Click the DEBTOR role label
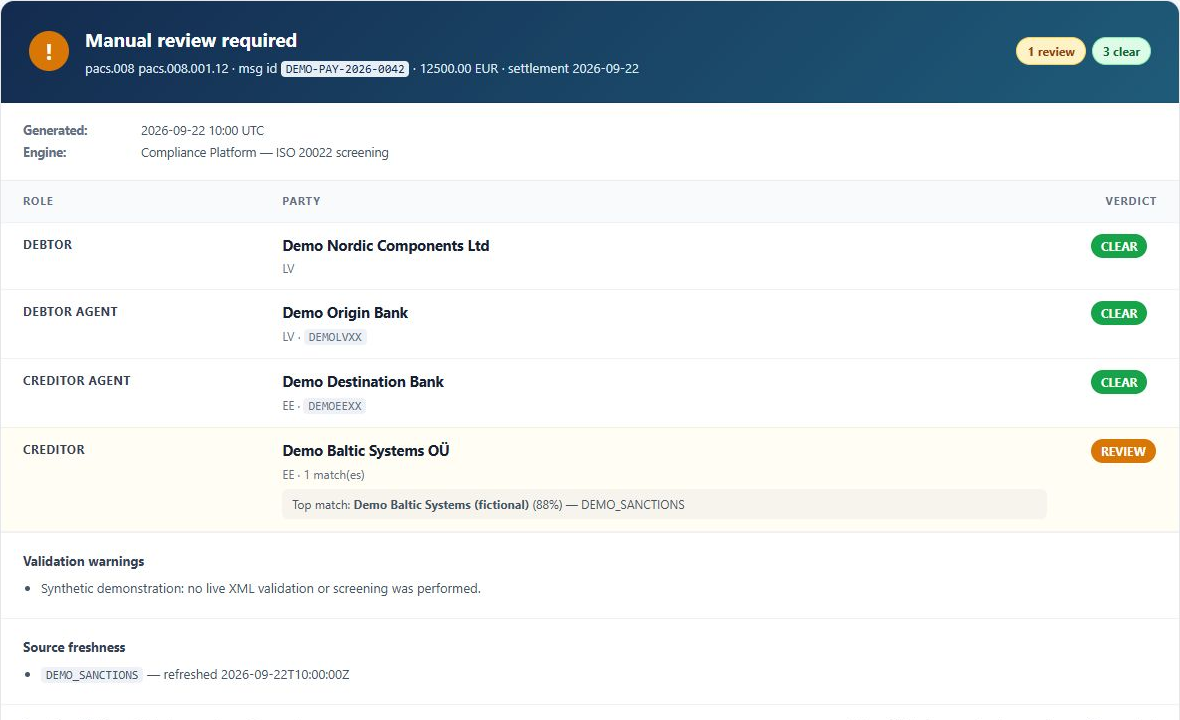Viewport: 1180px width, 720px height. click(47, 245)
